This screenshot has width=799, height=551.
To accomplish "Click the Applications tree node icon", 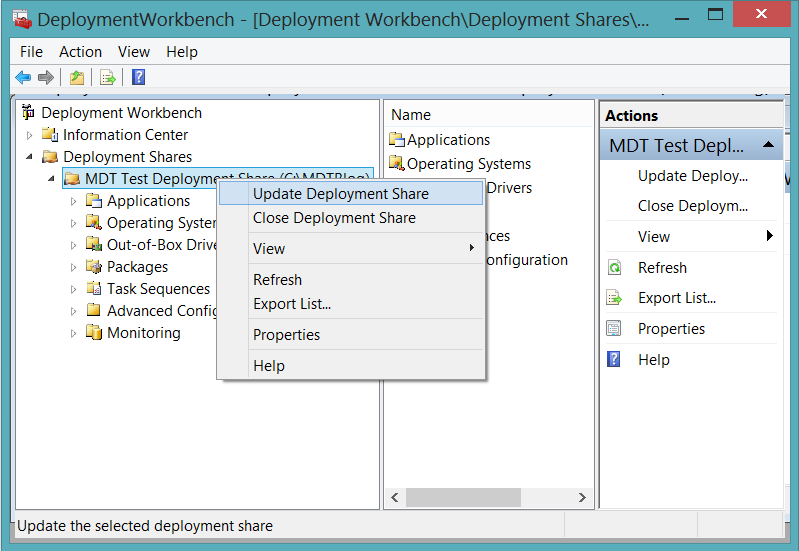I will click(94, 200).
